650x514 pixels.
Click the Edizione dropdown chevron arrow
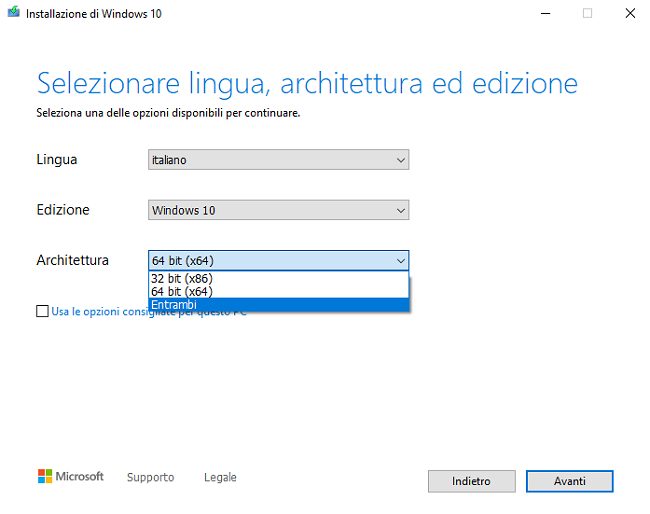click(x=400, y=210)
